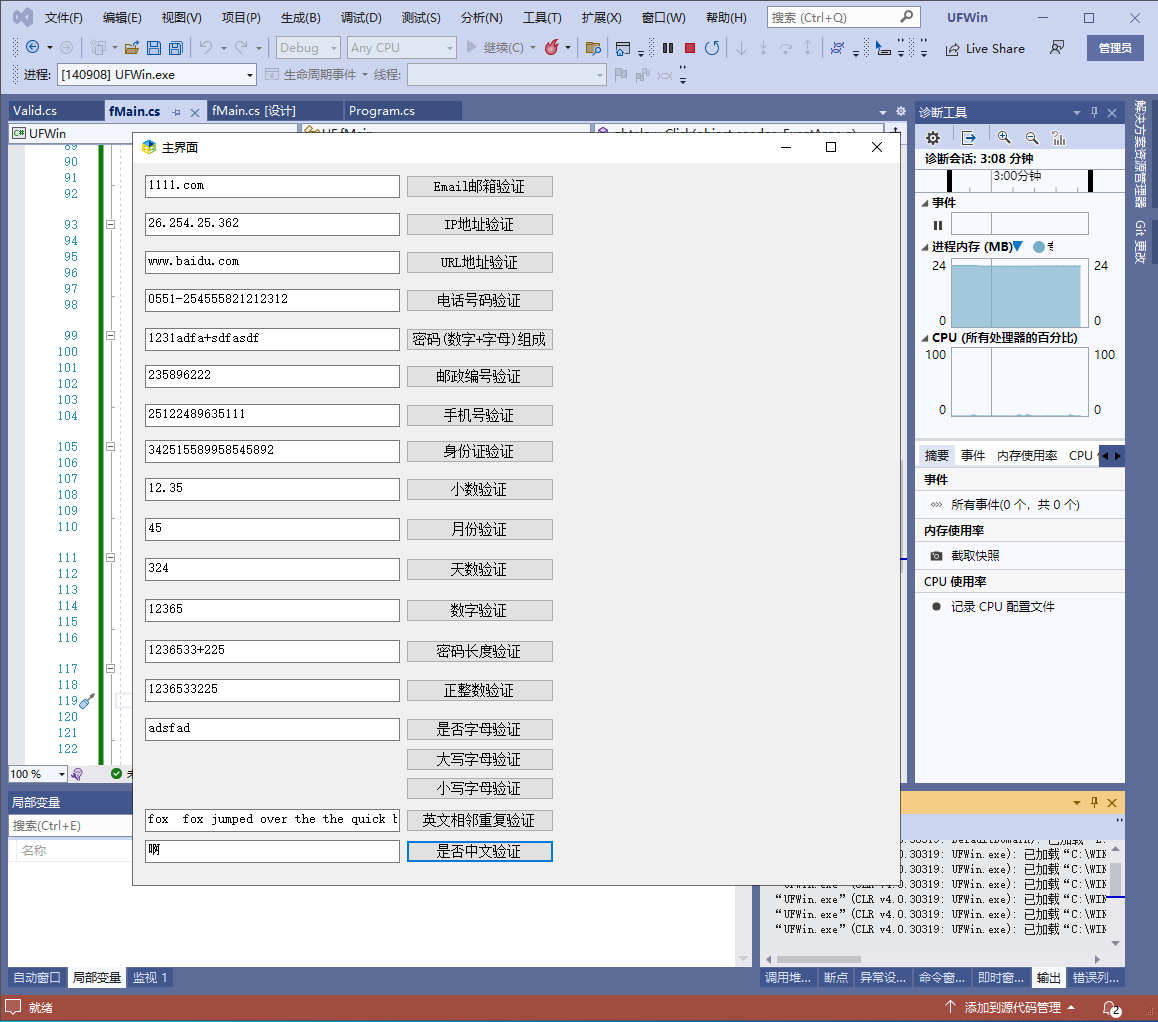The image size is (1158, 1022).
Task: Click the notifications bell in status bar
Action: (x=1111, y=1008)
